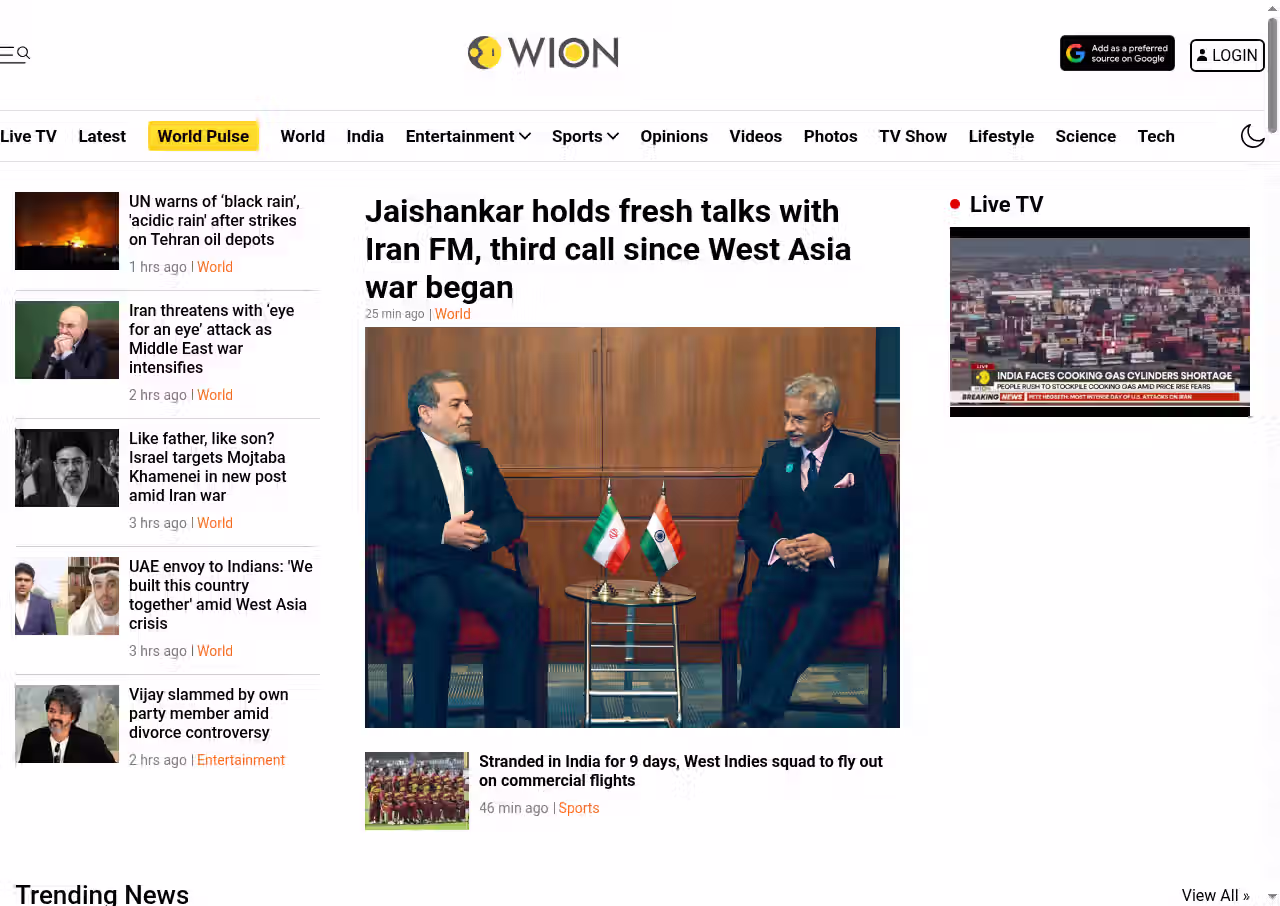Expand the Entertainment dropdown menu

point(468,136)
